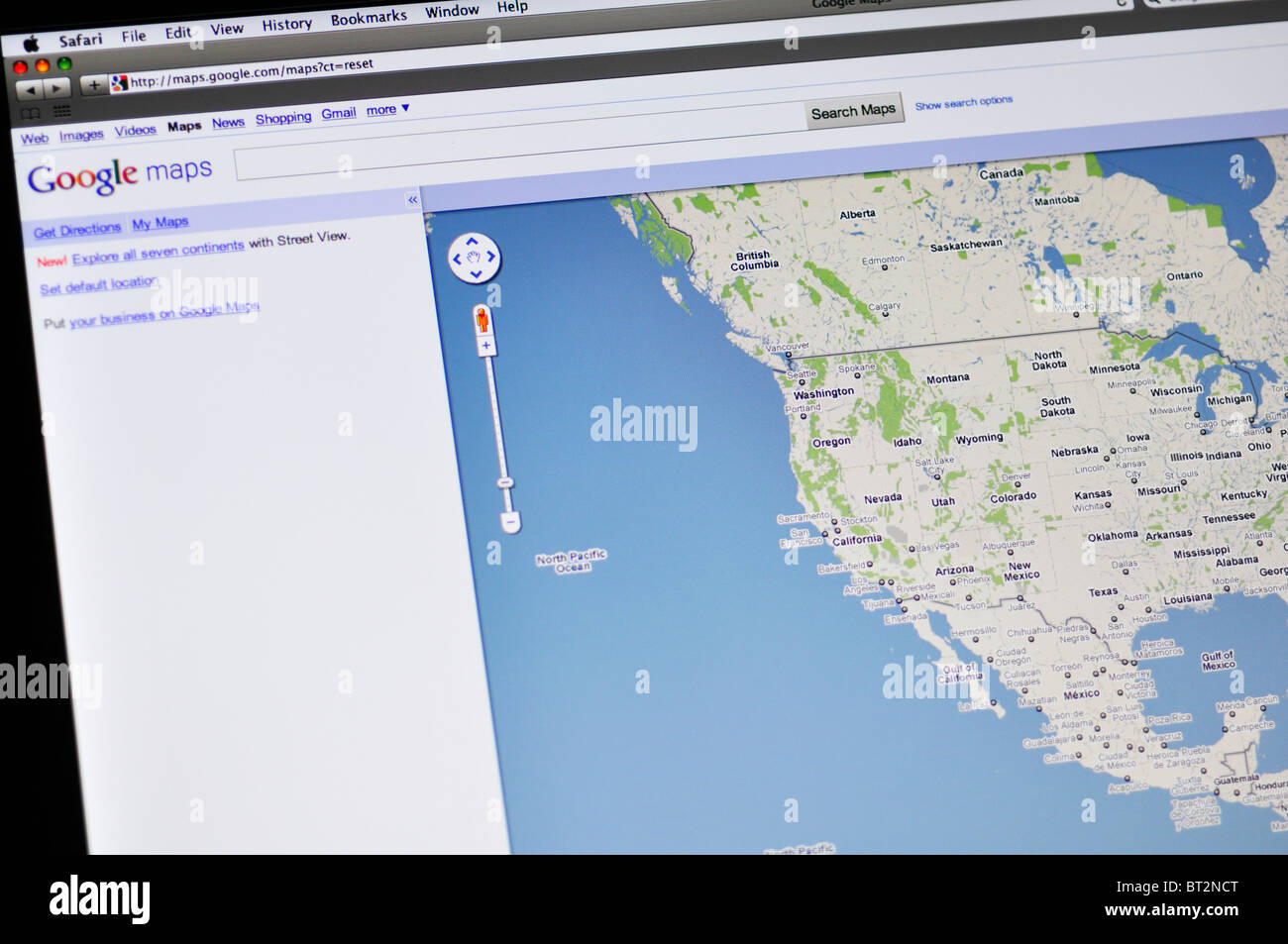The height and width of the screenshot is (944, 1288).
Task: Click the Google Maps logo
Action: (x=120, y=175)
